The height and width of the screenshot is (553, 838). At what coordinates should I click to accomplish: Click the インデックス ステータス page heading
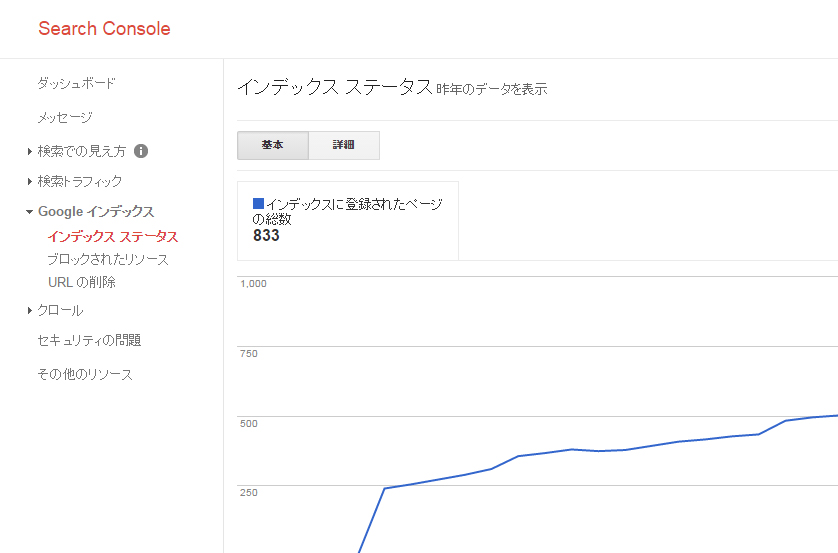tap(335, 87)
